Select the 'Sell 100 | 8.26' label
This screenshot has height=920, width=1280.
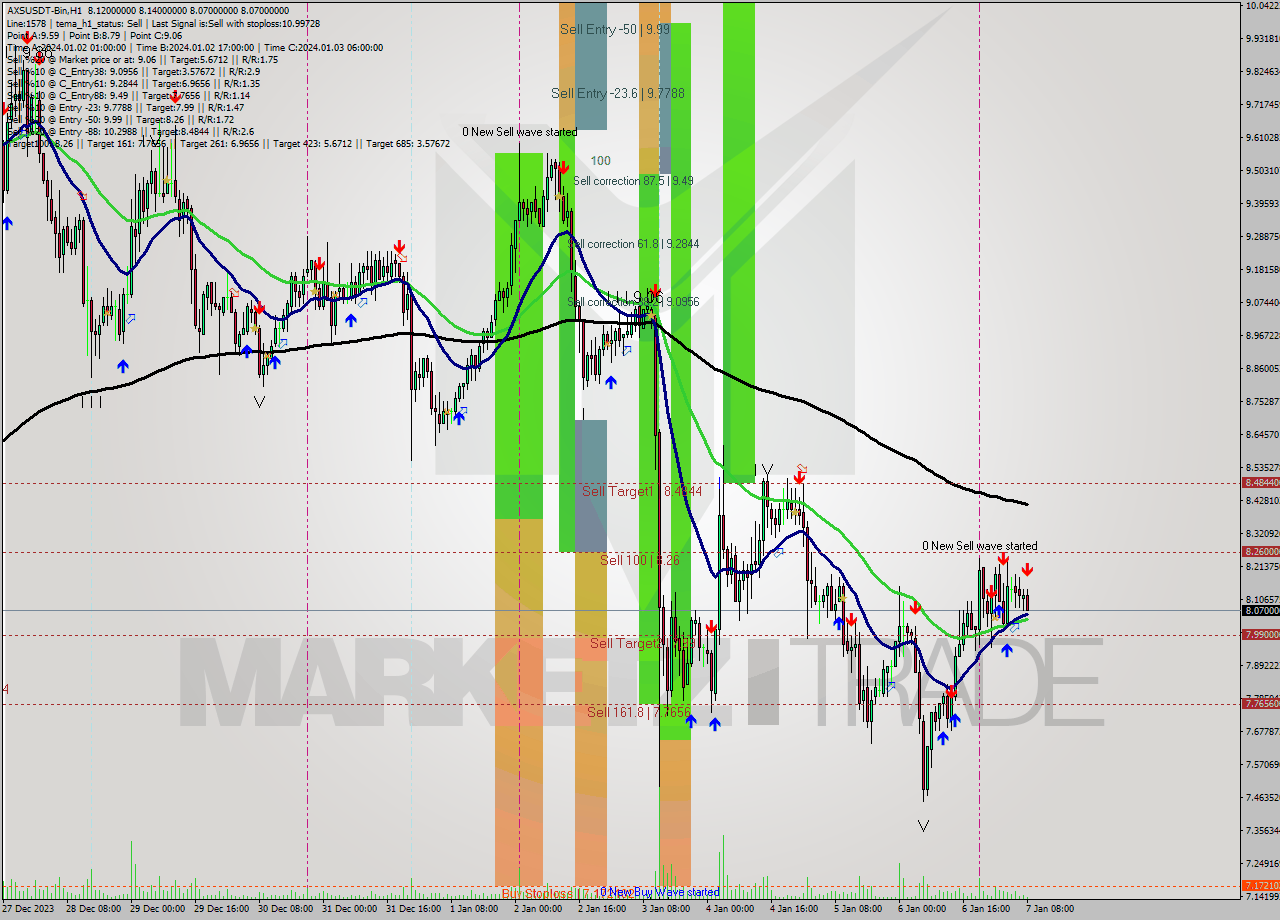[640, 560]
